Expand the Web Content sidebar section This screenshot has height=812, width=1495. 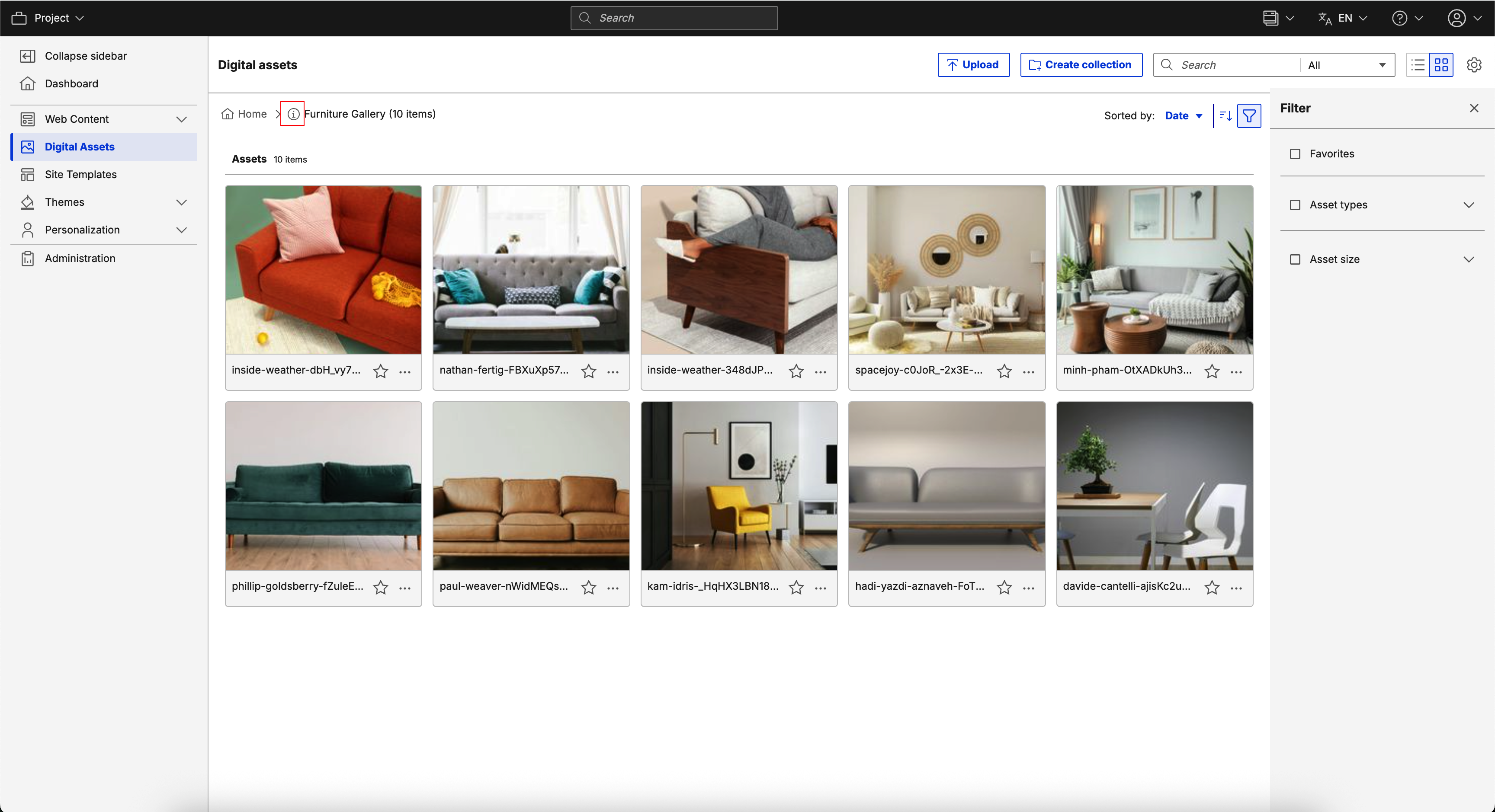click(181, 119)
